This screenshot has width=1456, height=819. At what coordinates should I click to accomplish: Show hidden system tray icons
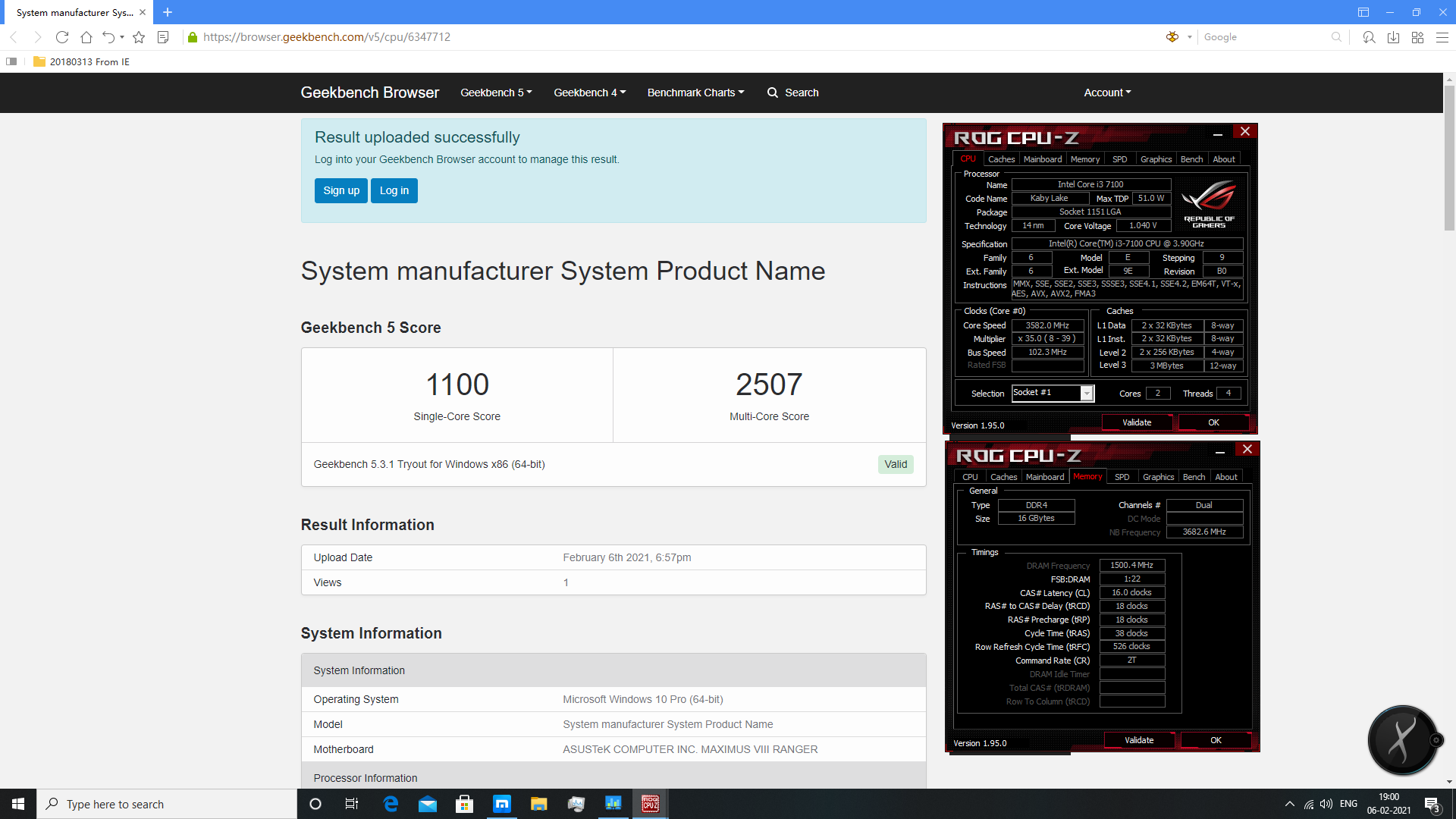pos(1289,804)
